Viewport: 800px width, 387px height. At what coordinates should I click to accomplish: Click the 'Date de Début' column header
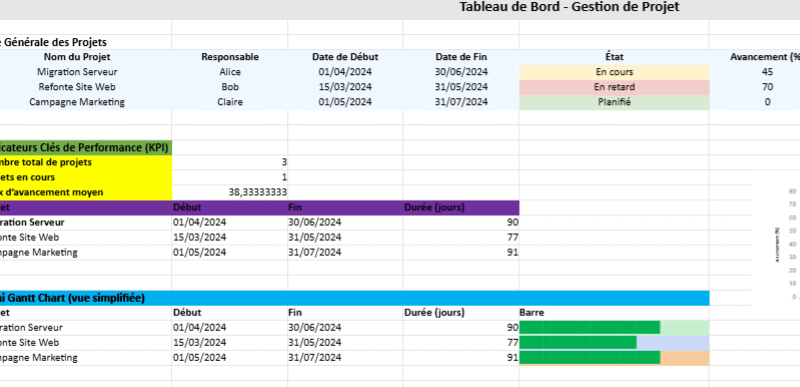tap(345, 57)
